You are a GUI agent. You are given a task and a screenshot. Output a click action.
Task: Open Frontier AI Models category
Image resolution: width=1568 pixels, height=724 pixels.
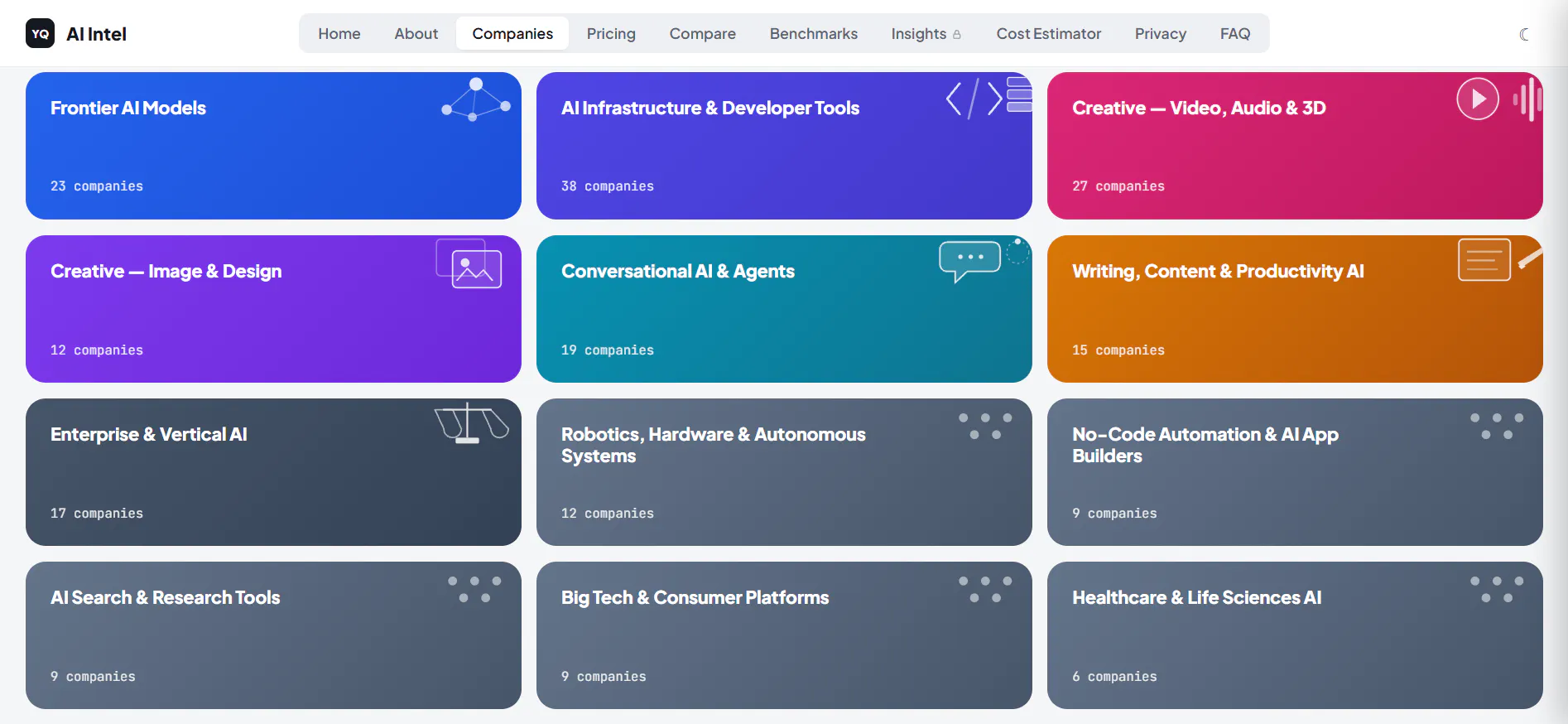pos(273,146)
